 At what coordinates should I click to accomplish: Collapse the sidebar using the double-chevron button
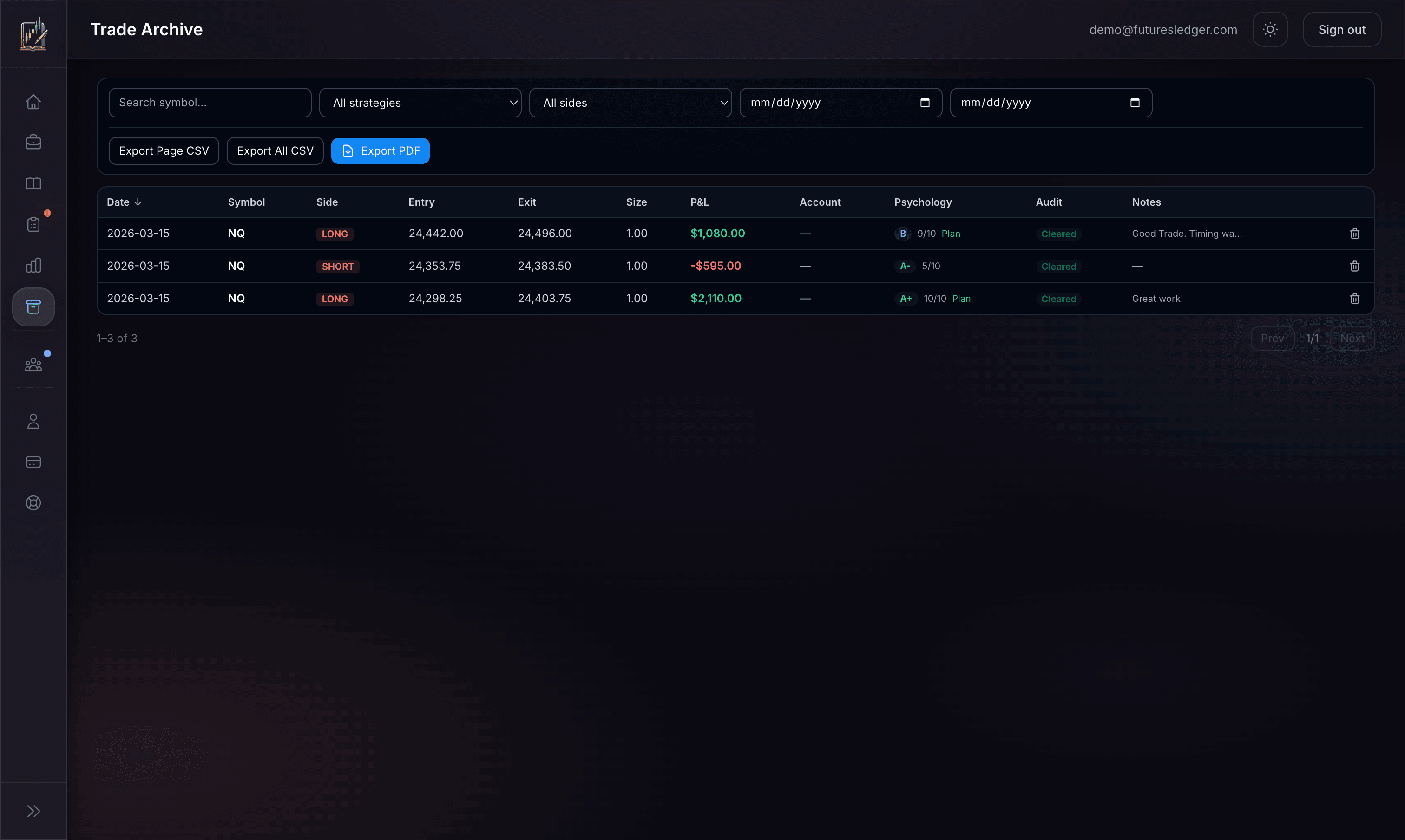point(33,811)
